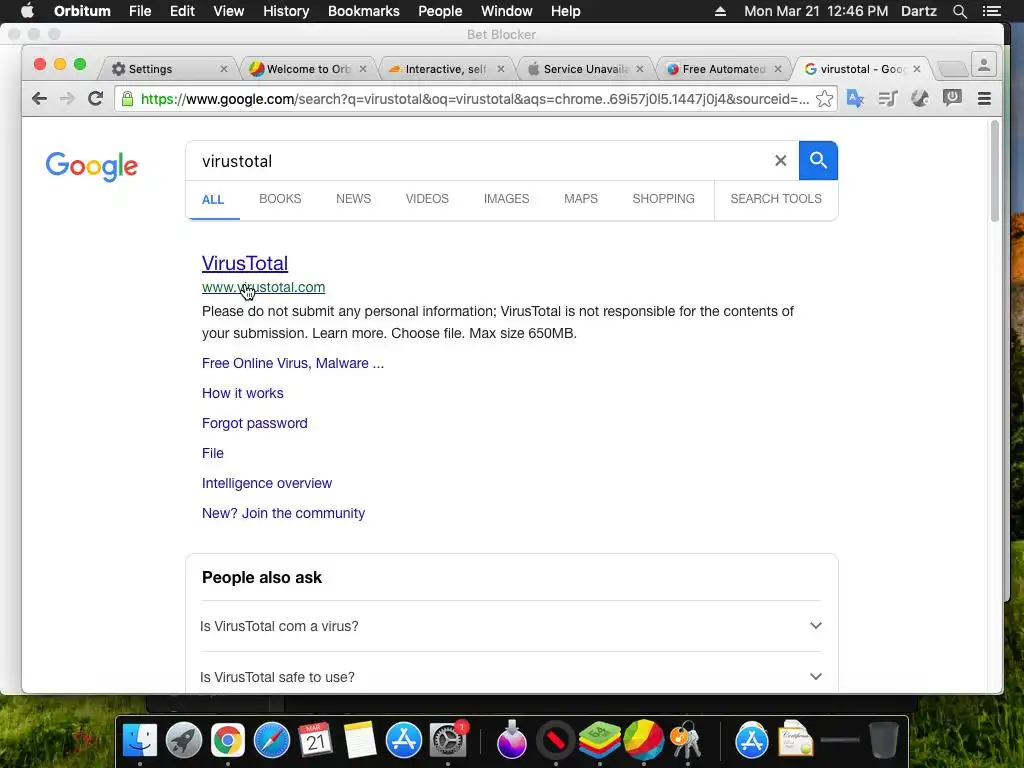
Task: Open the Orbitum colorful ball dock icon
Action: point(644,741)
